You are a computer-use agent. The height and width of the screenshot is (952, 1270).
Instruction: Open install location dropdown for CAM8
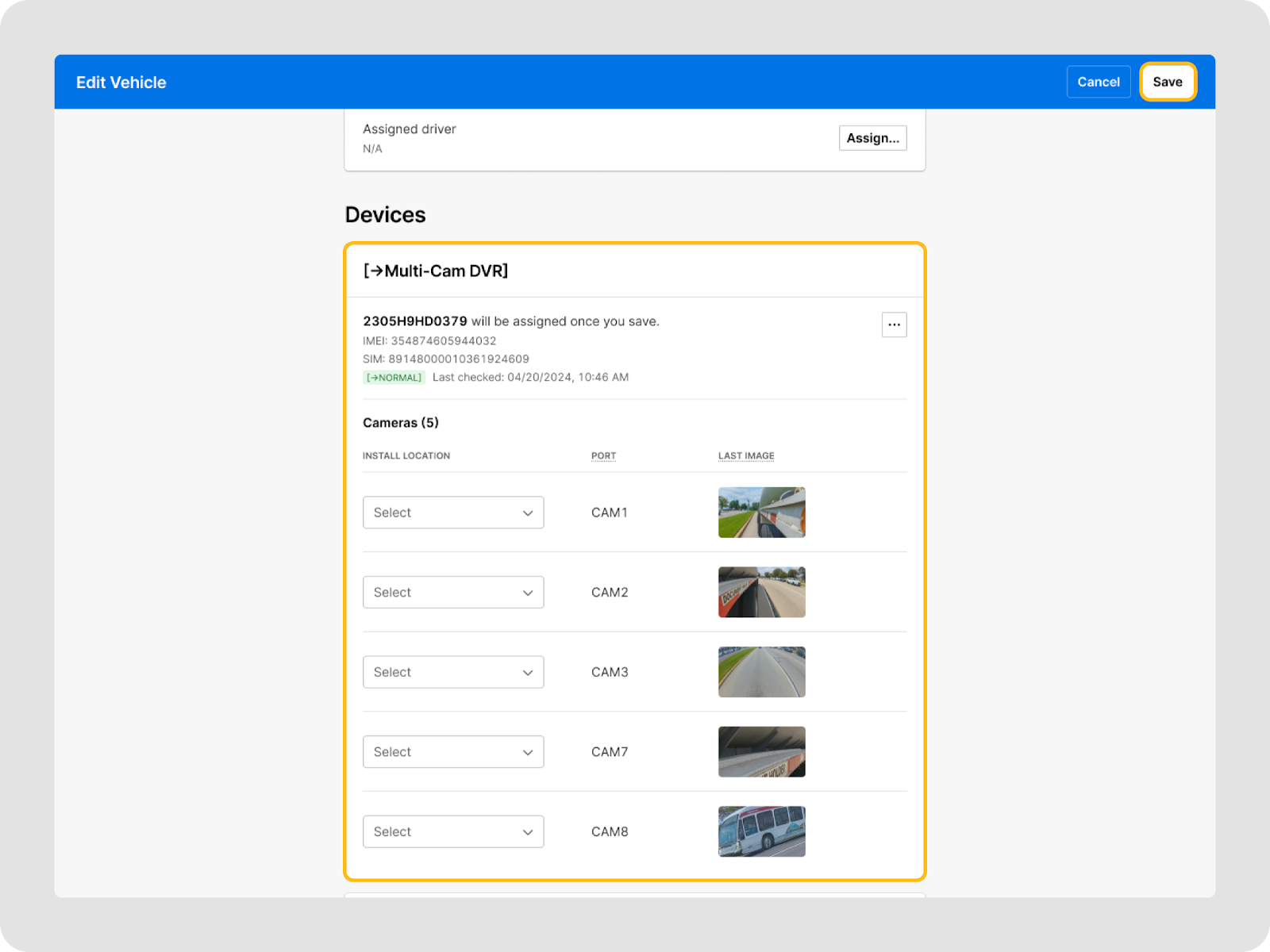tap(452, 831)
